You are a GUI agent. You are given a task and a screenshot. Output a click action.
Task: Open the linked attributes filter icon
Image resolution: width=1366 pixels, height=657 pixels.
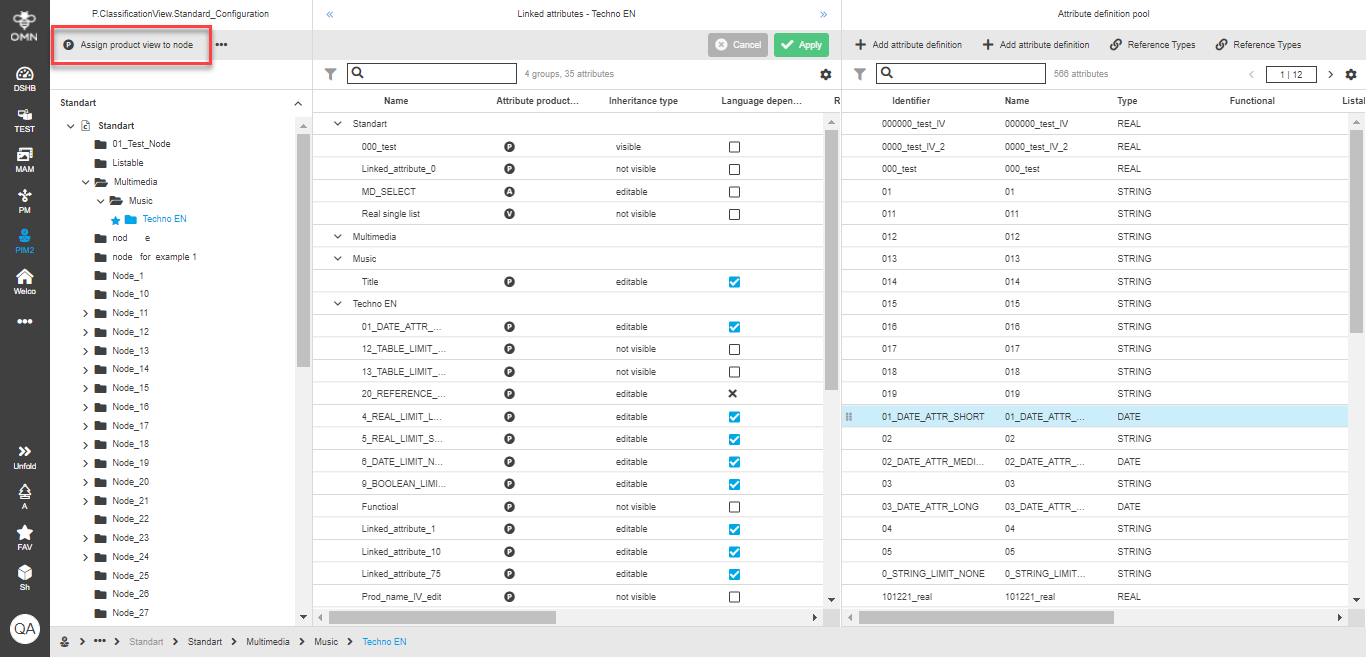click(x=330, y=72)
